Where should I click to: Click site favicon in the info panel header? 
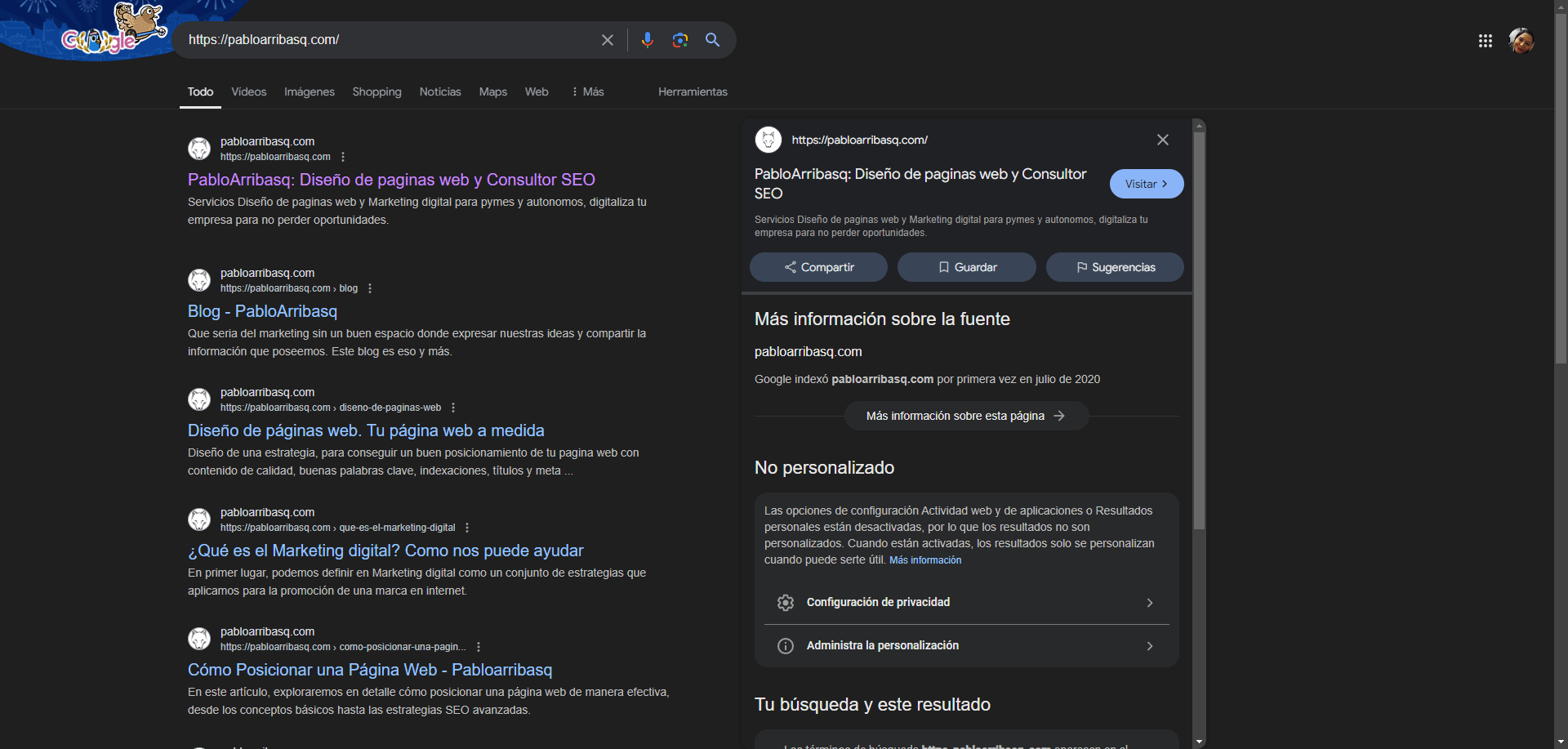tap(768, 140)
